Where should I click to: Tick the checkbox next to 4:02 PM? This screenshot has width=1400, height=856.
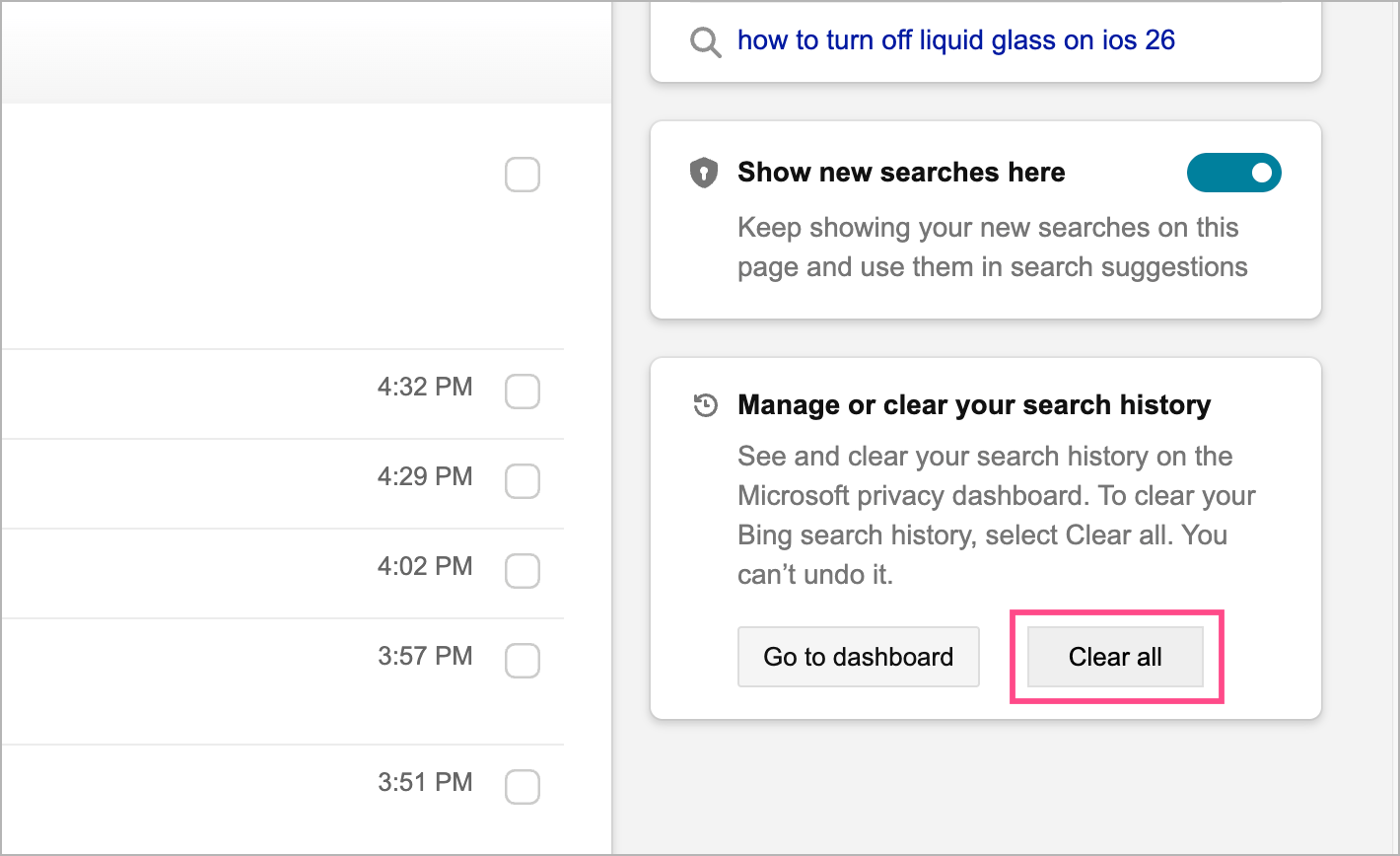(x=523, y=570)
